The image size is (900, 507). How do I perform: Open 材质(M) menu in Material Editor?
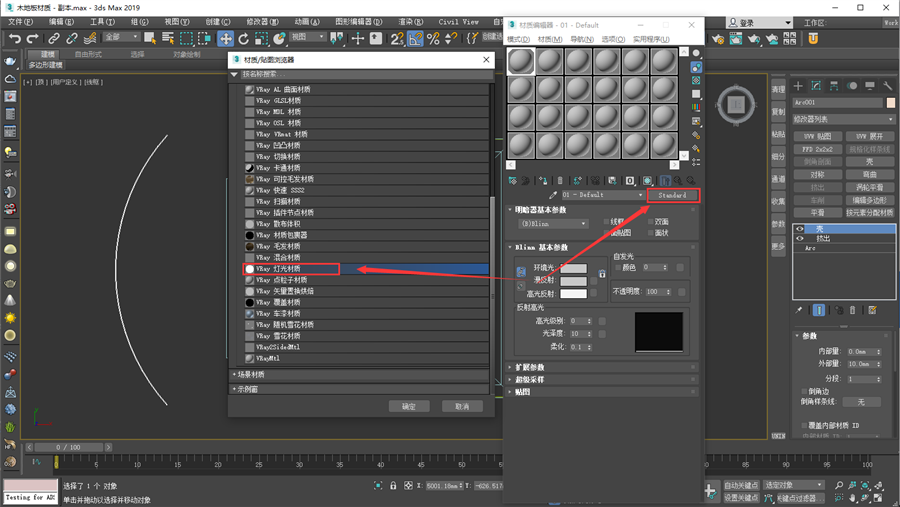click(x=550, y=40)
